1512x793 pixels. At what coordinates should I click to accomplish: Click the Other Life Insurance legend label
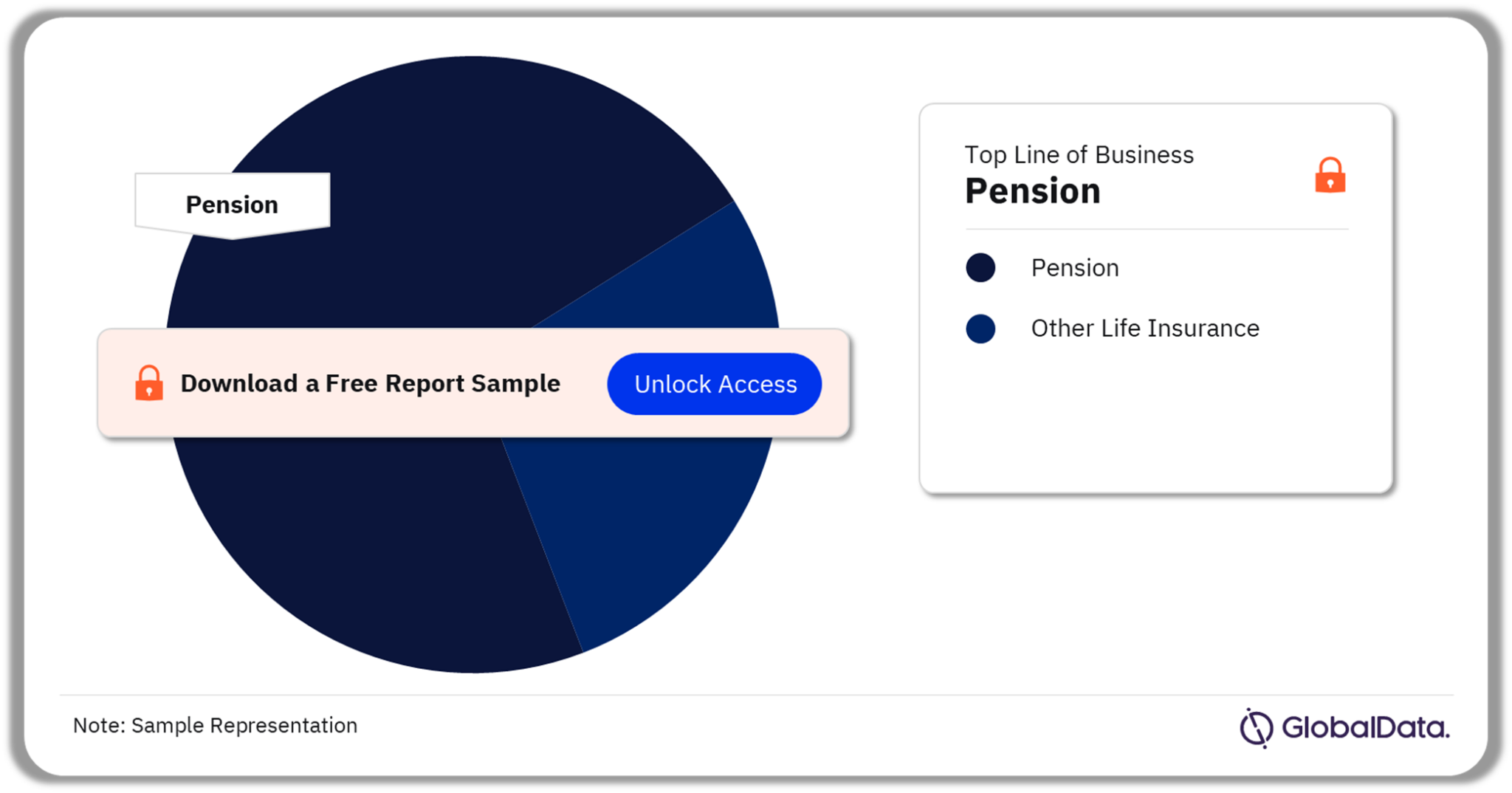[x=1145, y=329]
